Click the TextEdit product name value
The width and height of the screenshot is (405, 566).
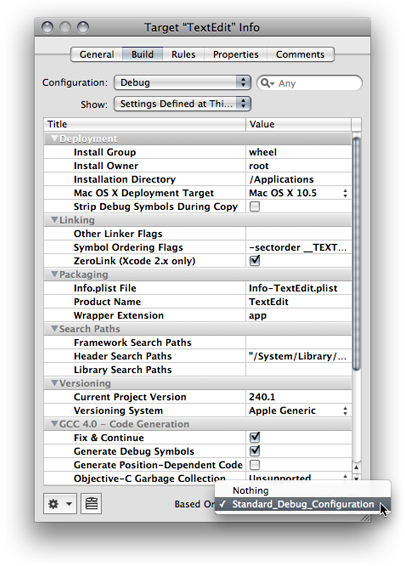299,302
